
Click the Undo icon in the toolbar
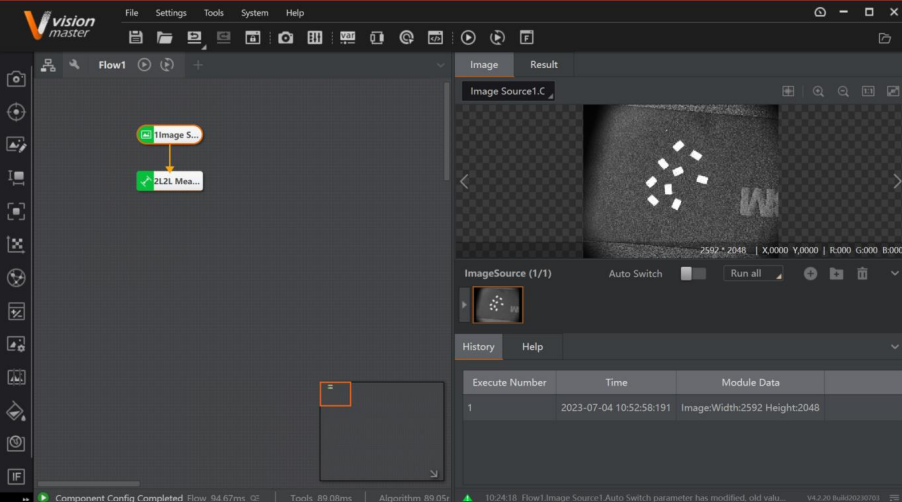194,37
